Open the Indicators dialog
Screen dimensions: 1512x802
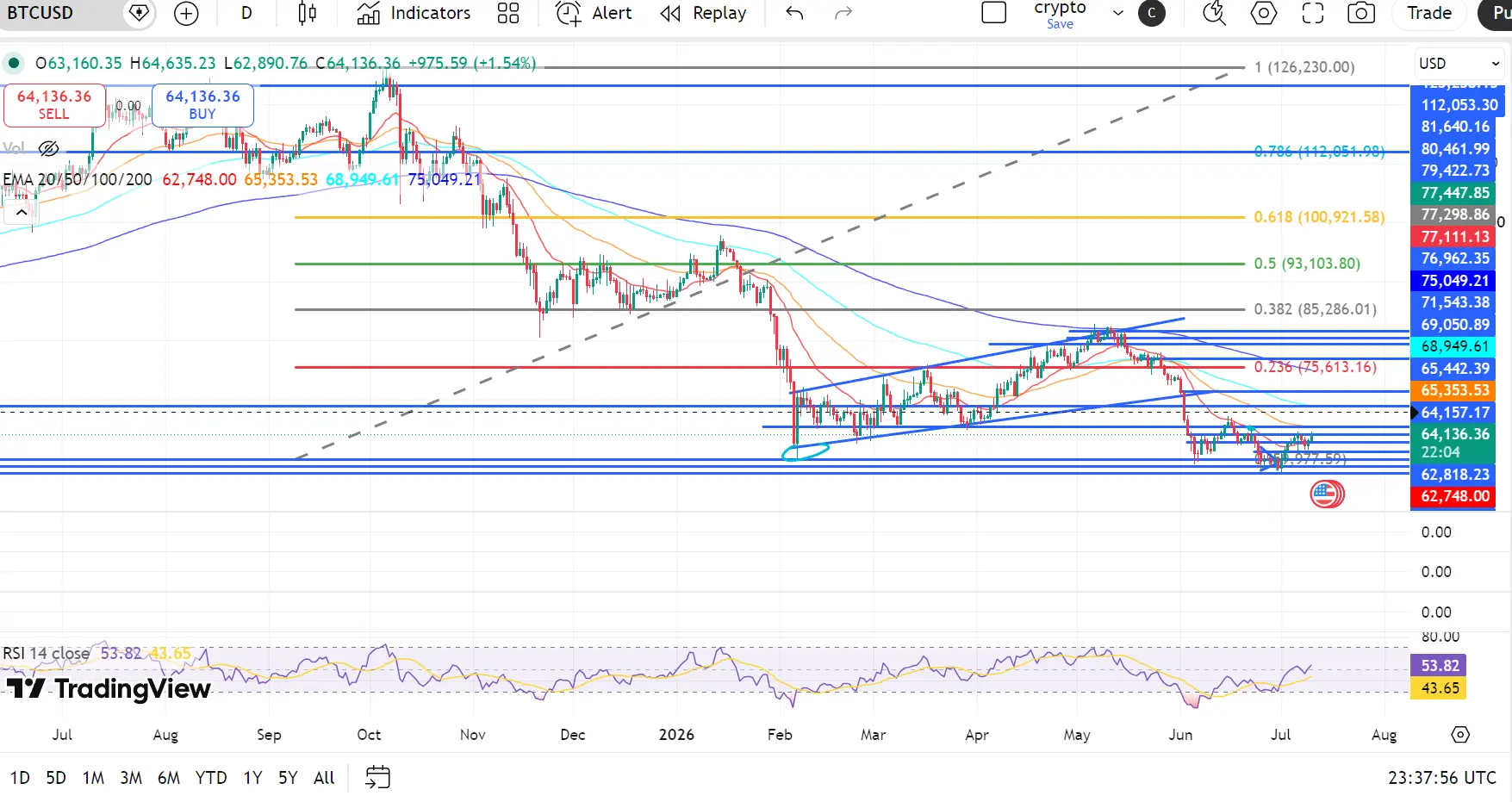pyautogui.click(x=414, y=13)
